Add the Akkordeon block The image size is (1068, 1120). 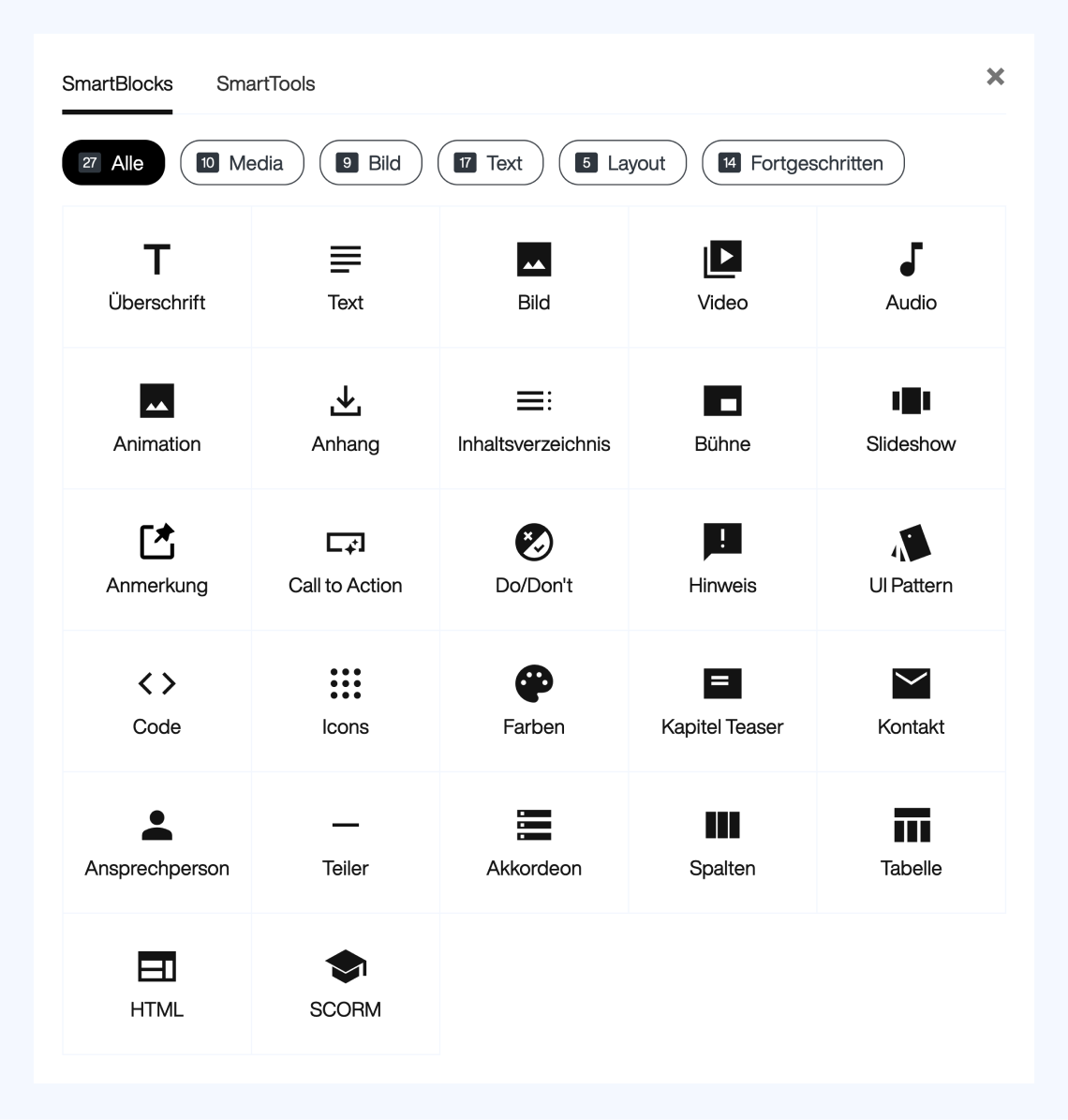pos(534,844)
